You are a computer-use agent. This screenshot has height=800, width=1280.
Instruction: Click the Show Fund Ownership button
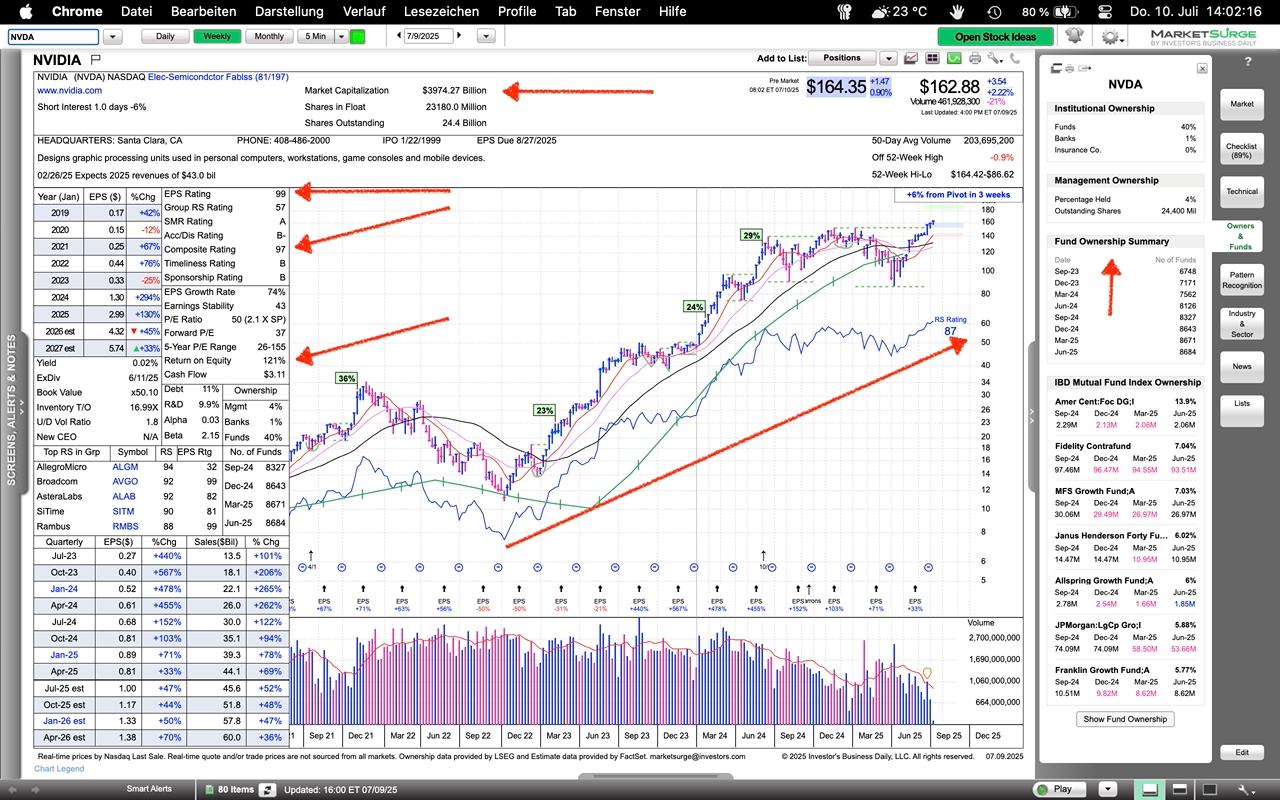tap(1125, 719)
